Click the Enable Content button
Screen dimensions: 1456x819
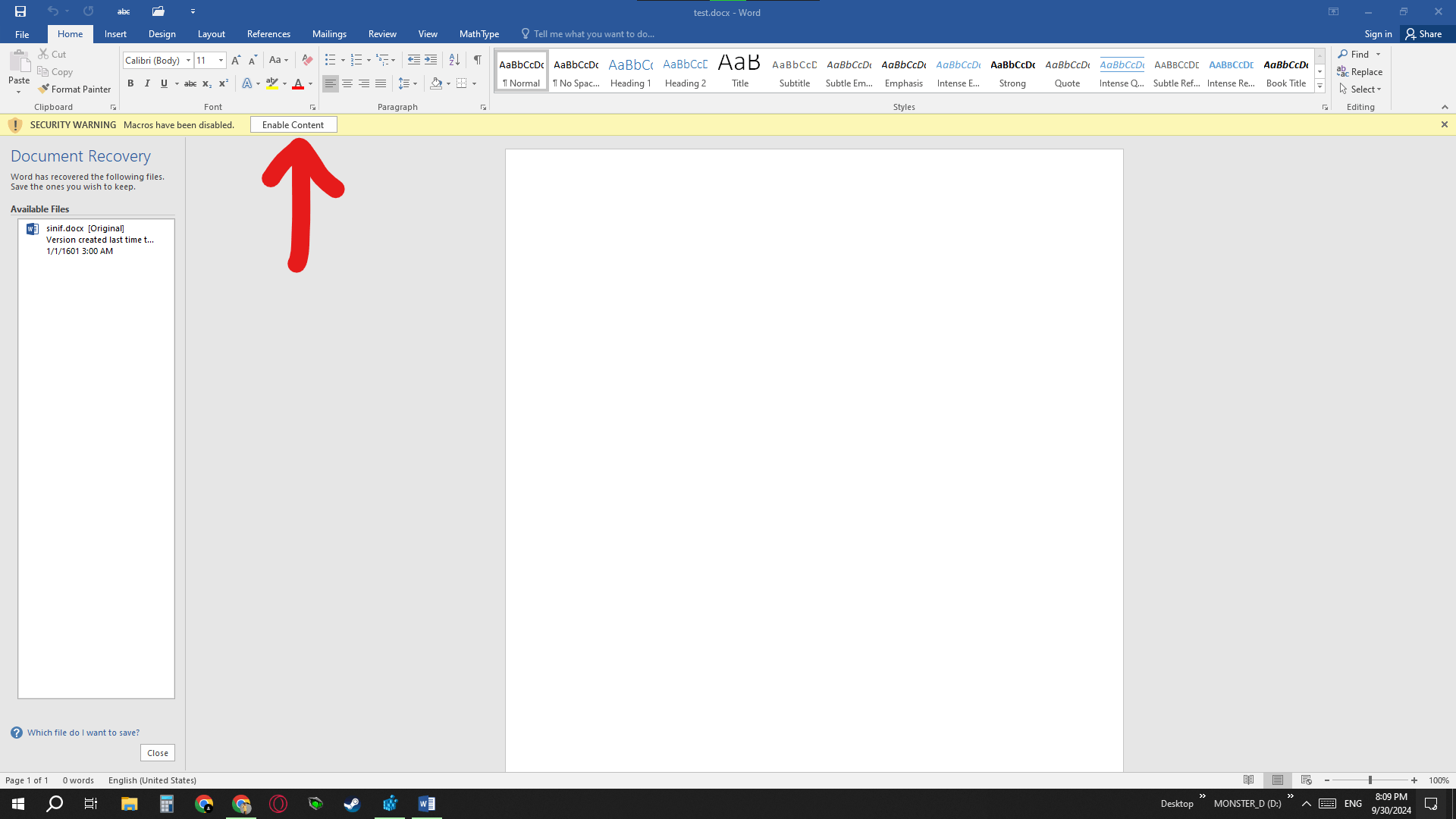click(293, 124)
